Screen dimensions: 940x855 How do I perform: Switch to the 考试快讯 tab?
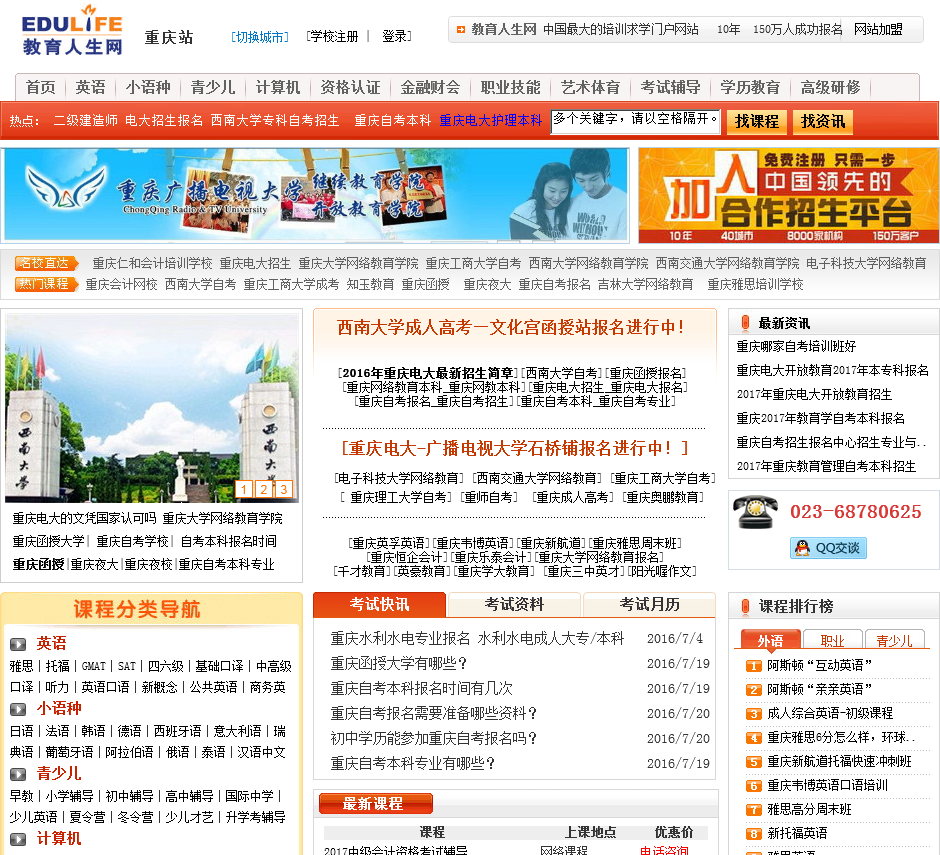379,604
